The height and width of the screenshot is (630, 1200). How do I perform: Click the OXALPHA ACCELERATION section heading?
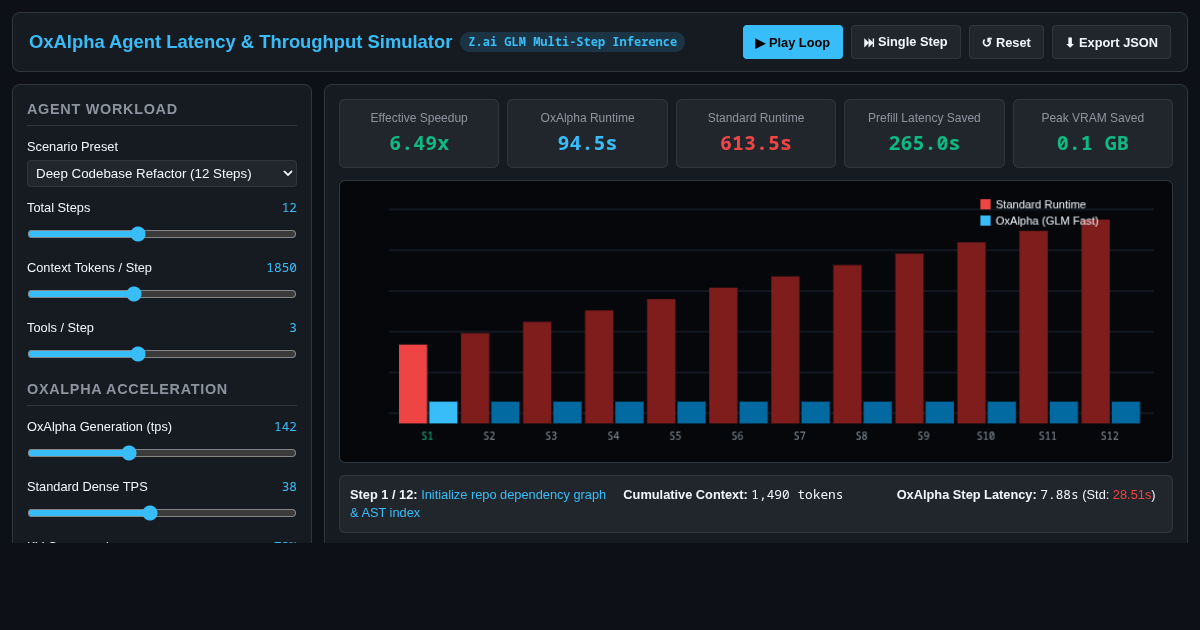(x=127, y=389)
